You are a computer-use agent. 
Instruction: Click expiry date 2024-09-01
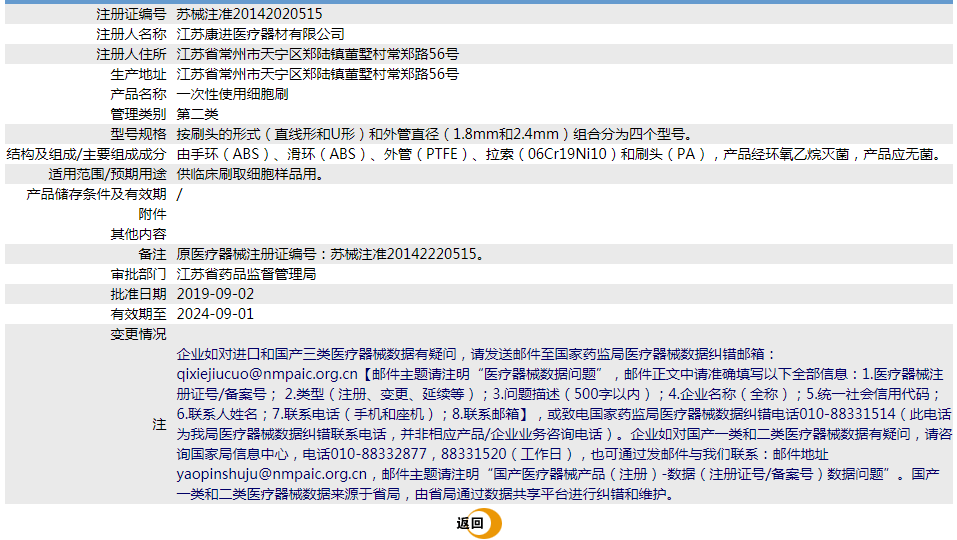pos(215,314)
